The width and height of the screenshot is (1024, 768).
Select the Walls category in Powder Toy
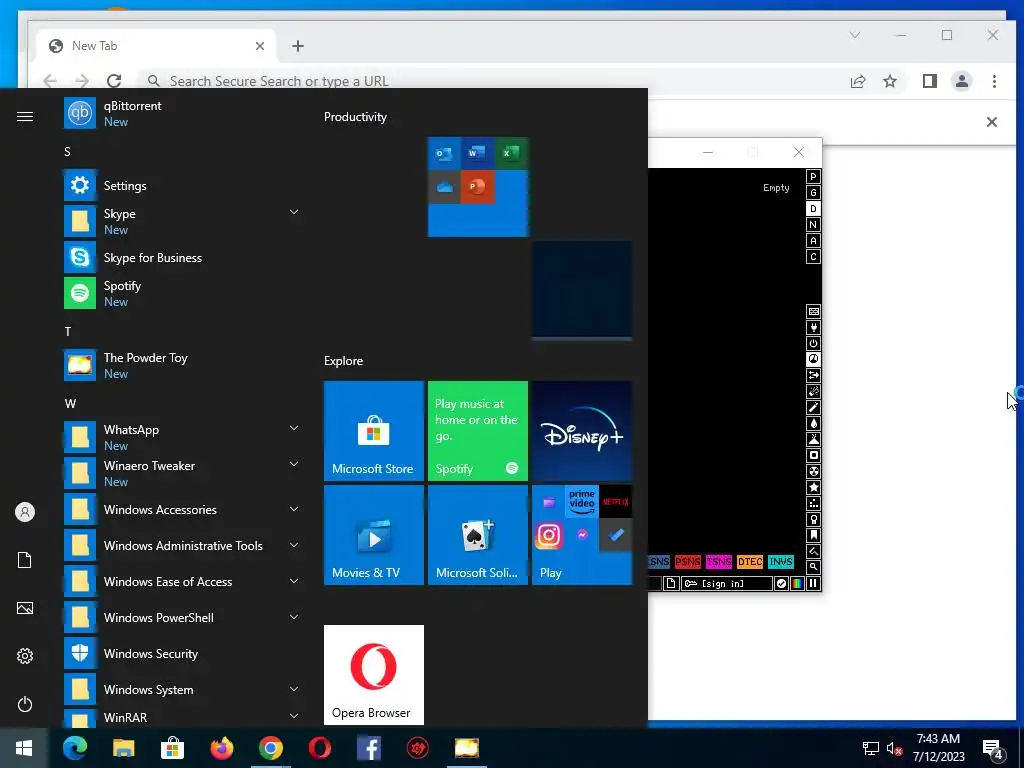coord(813,312)
